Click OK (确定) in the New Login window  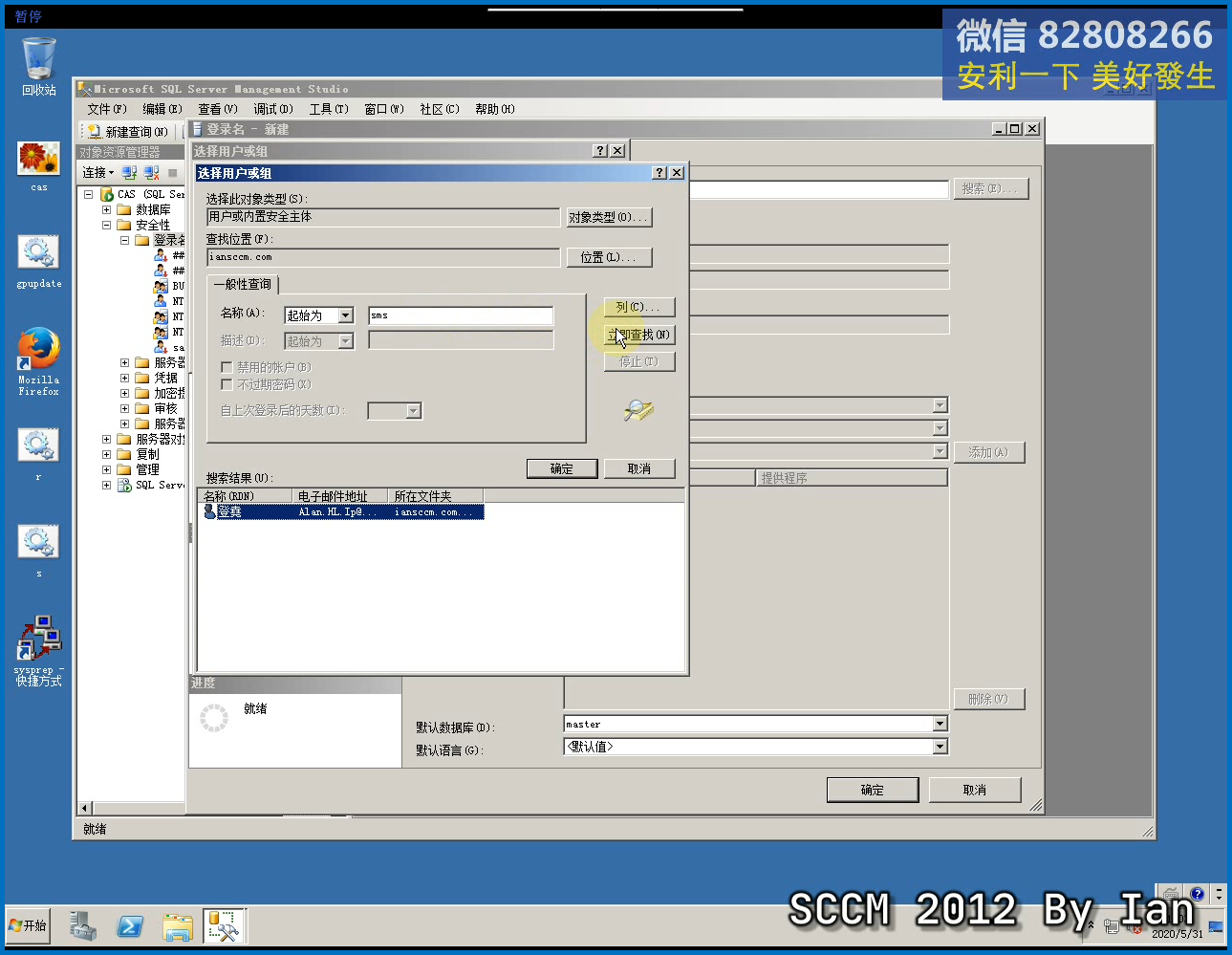(x=872, y=790)
